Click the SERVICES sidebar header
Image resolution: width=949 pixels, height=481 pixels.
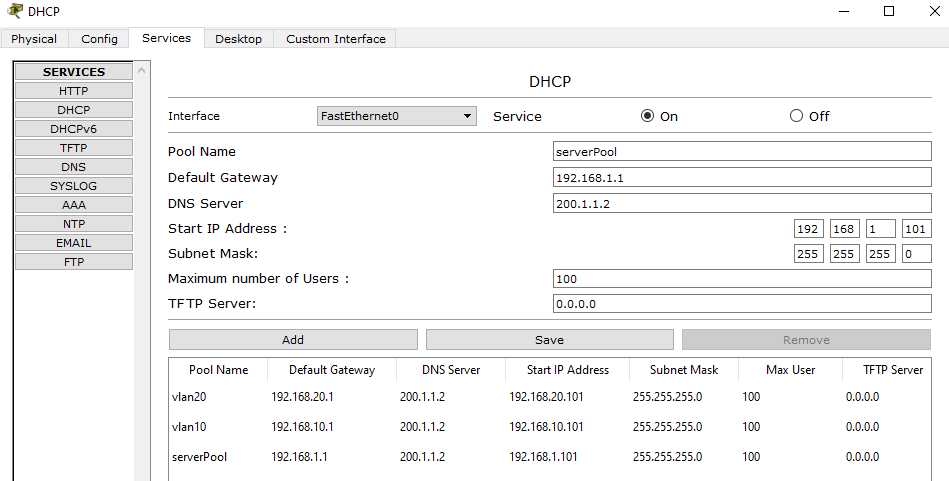(74, 71)
